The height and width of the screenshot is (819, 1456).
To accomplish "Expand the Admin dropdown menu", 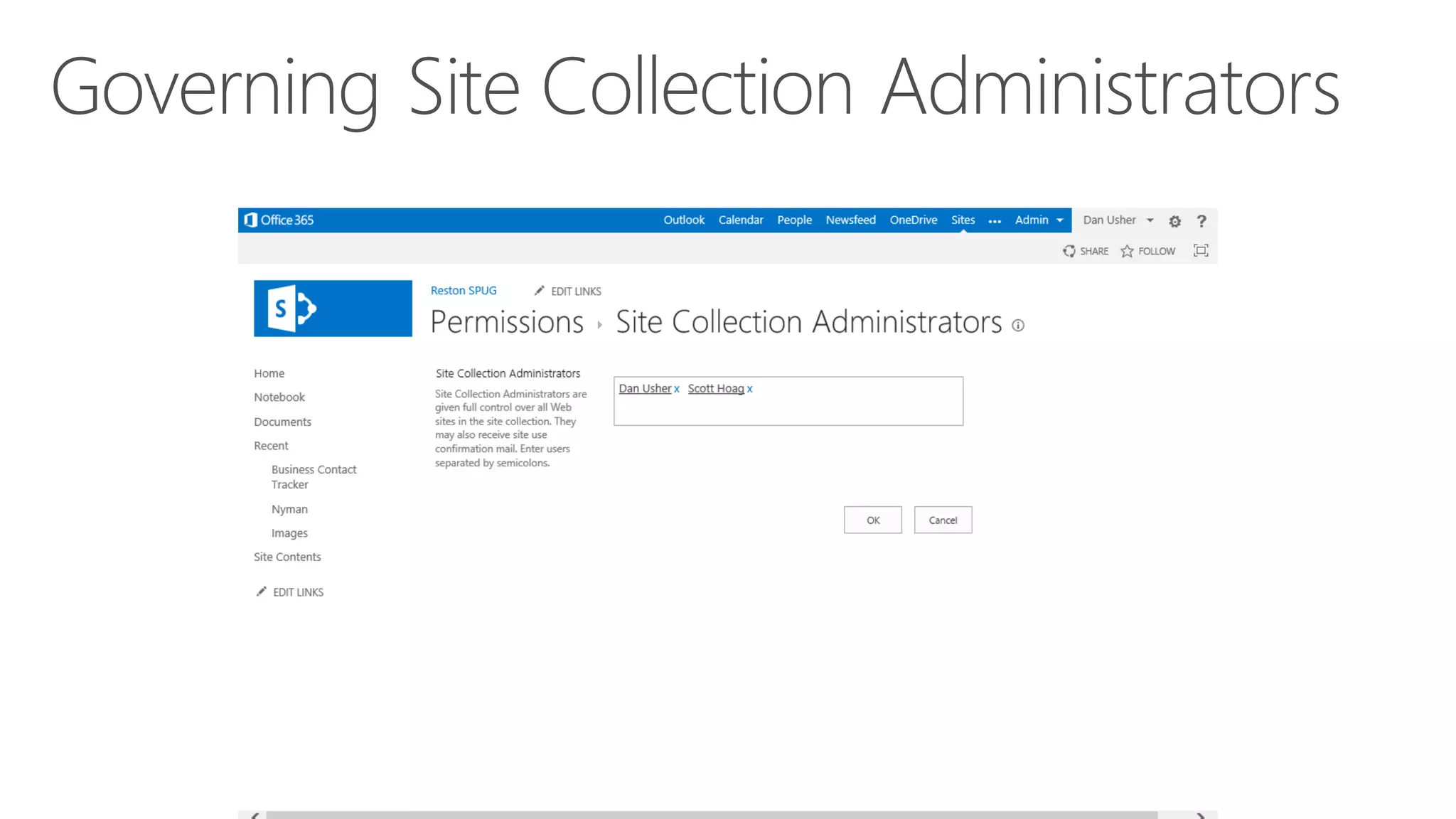I will [1039, 220].
